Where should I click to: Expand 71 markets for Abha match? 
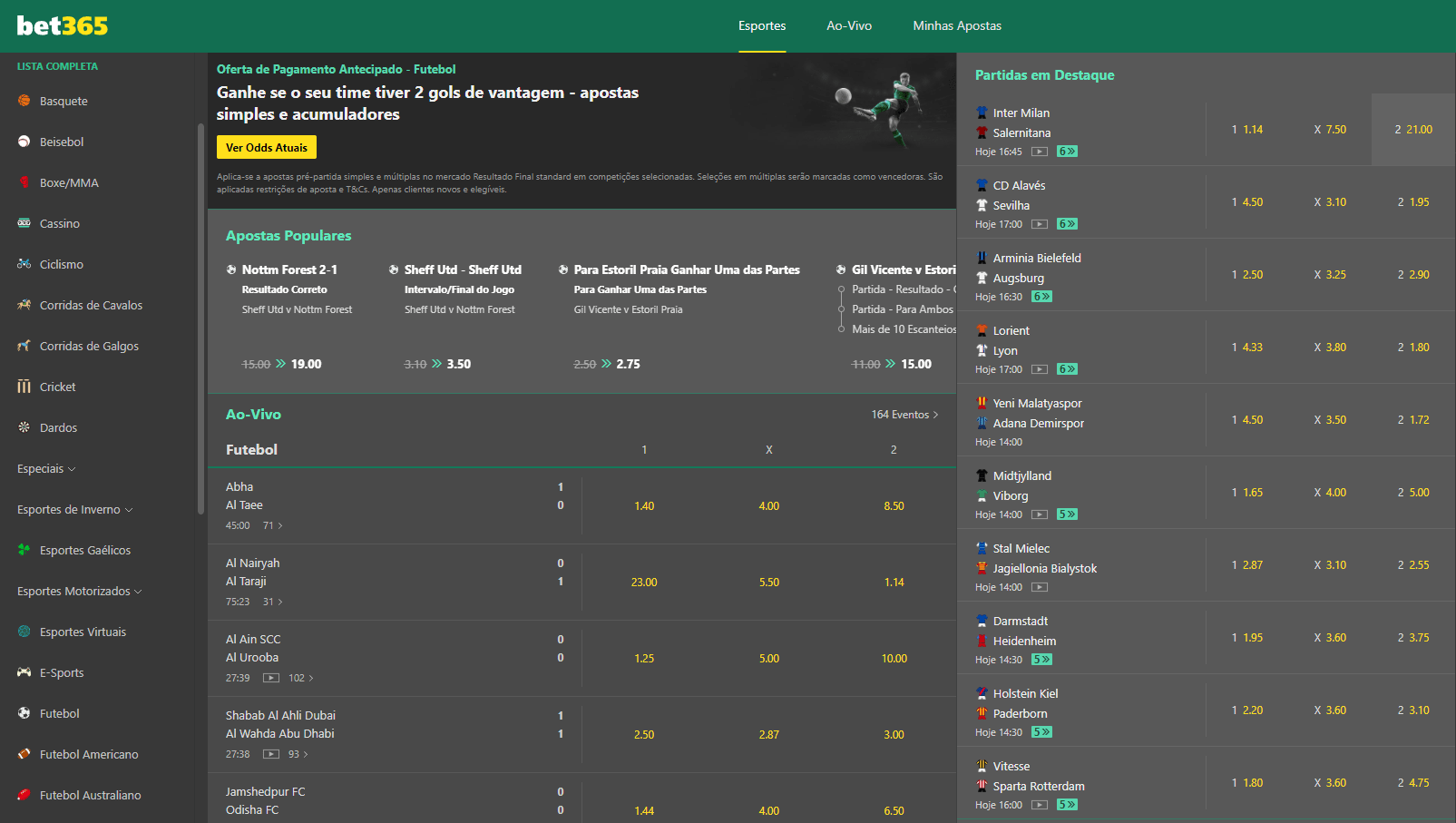[x=273, y=525]
